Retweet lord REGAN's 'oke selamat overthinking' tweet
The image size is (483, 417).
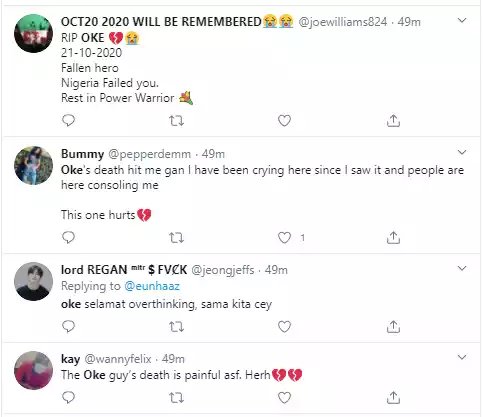(176, 327)
